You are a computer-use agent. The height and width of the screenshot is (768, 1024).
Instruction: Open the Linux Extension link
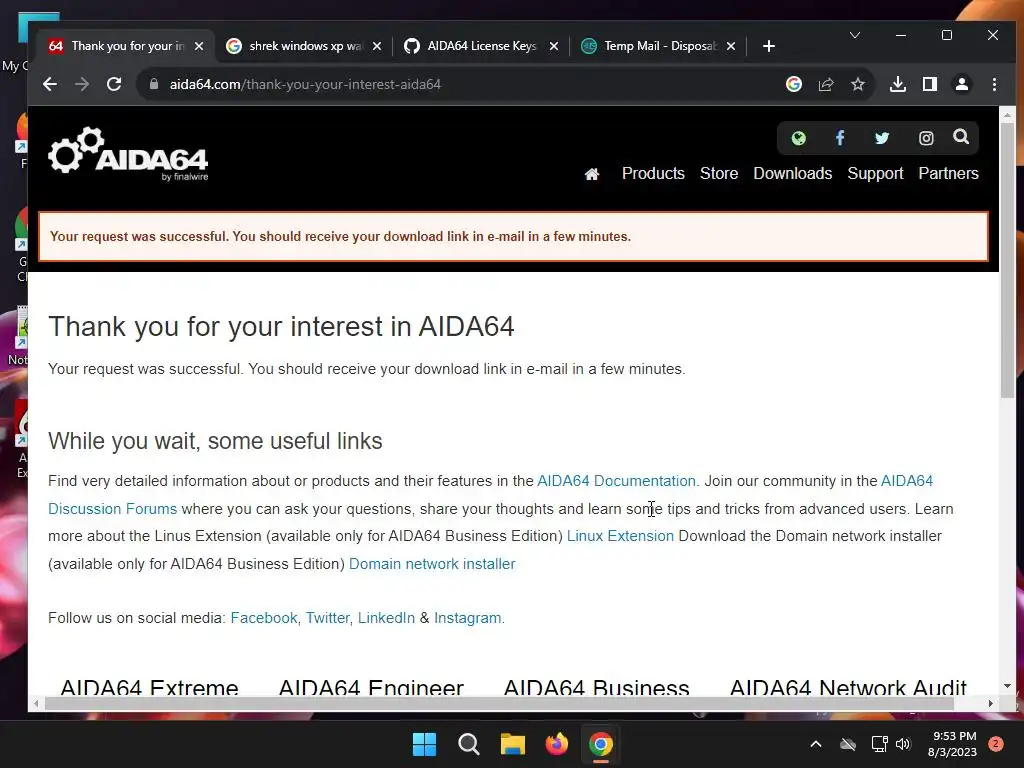tap(620, 536)
